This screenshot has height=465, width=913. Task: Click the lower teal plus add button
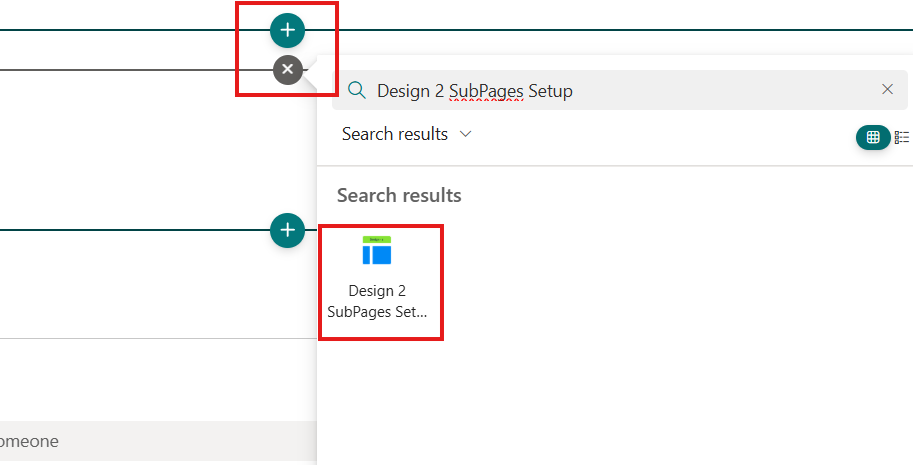pos(287,231)
